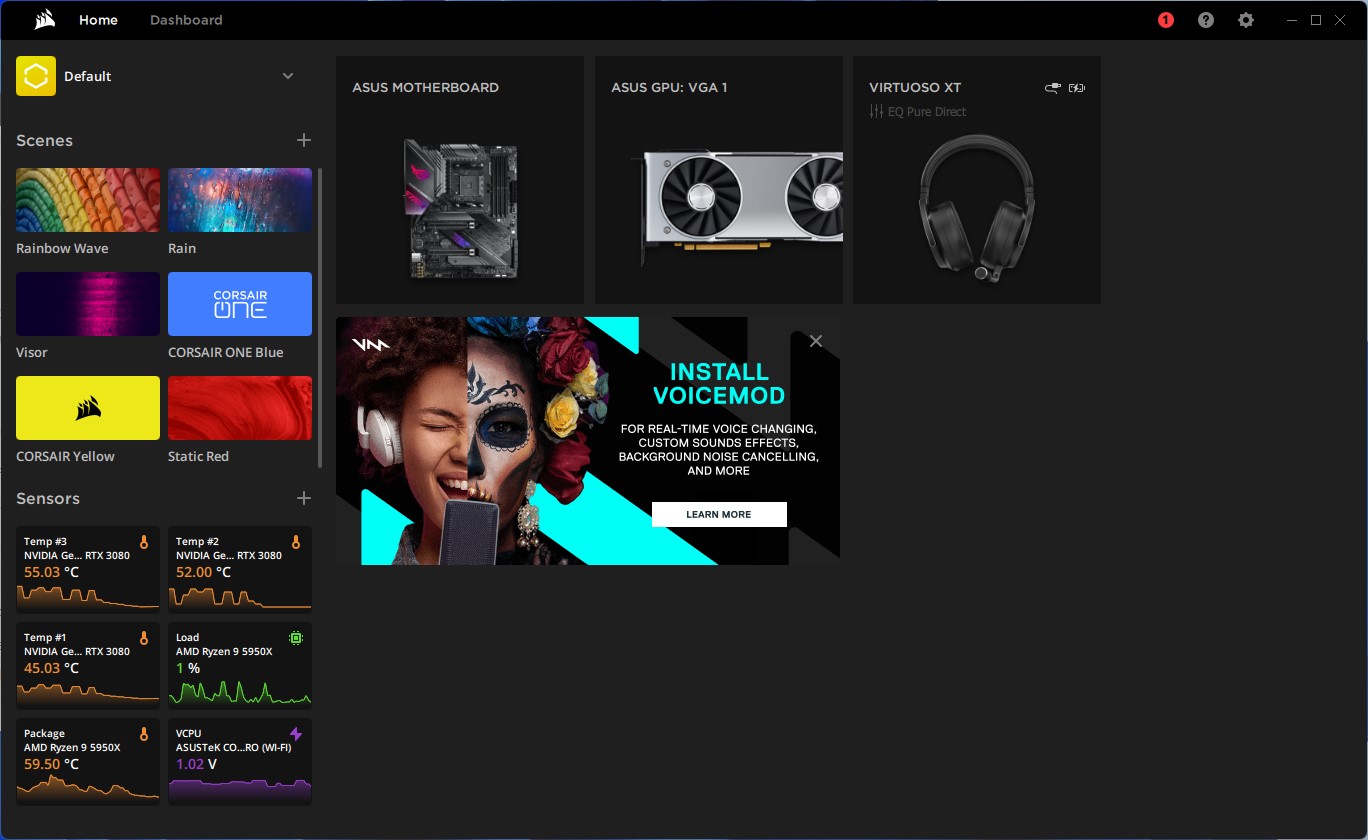This screenshot has height=840, width=1368.
Task: Add a new scene with plus icon
Action: (x=304, y=140)
